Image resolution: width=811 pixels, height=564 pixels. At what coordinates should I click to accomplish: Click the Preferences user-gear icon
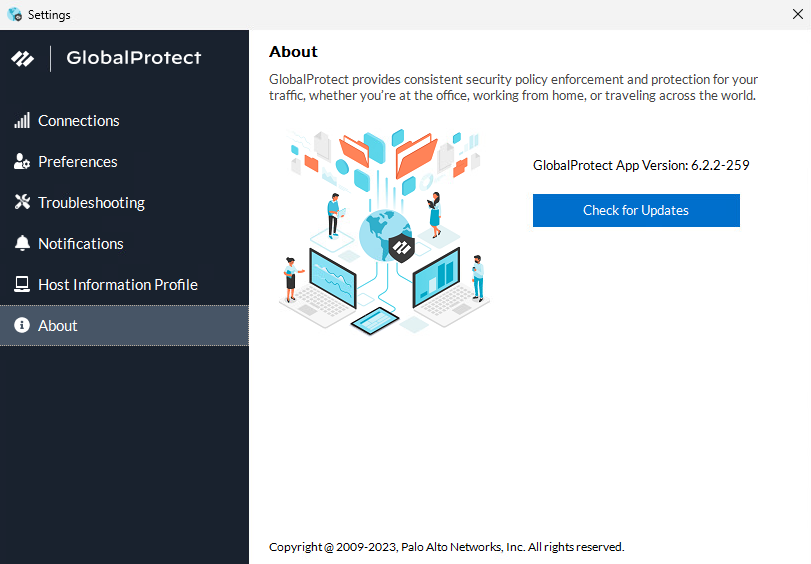[22, 162]
